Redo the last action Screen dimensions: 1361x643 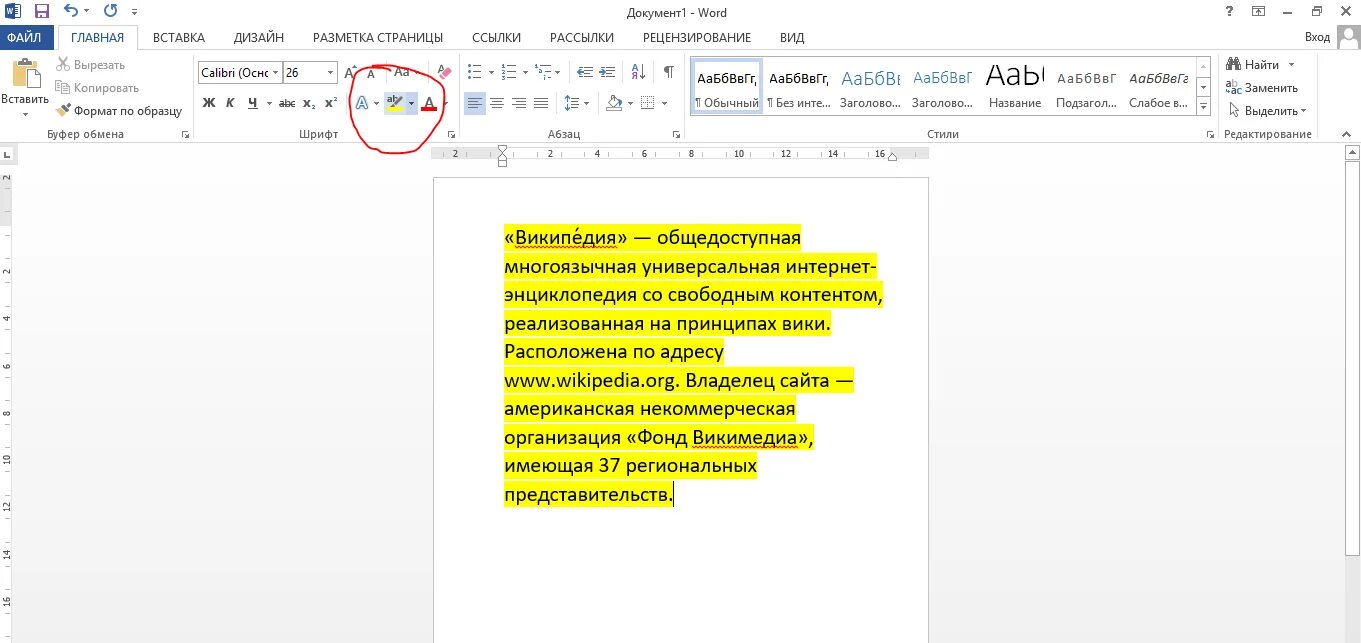pyautogui.click(x=109, y=12)
